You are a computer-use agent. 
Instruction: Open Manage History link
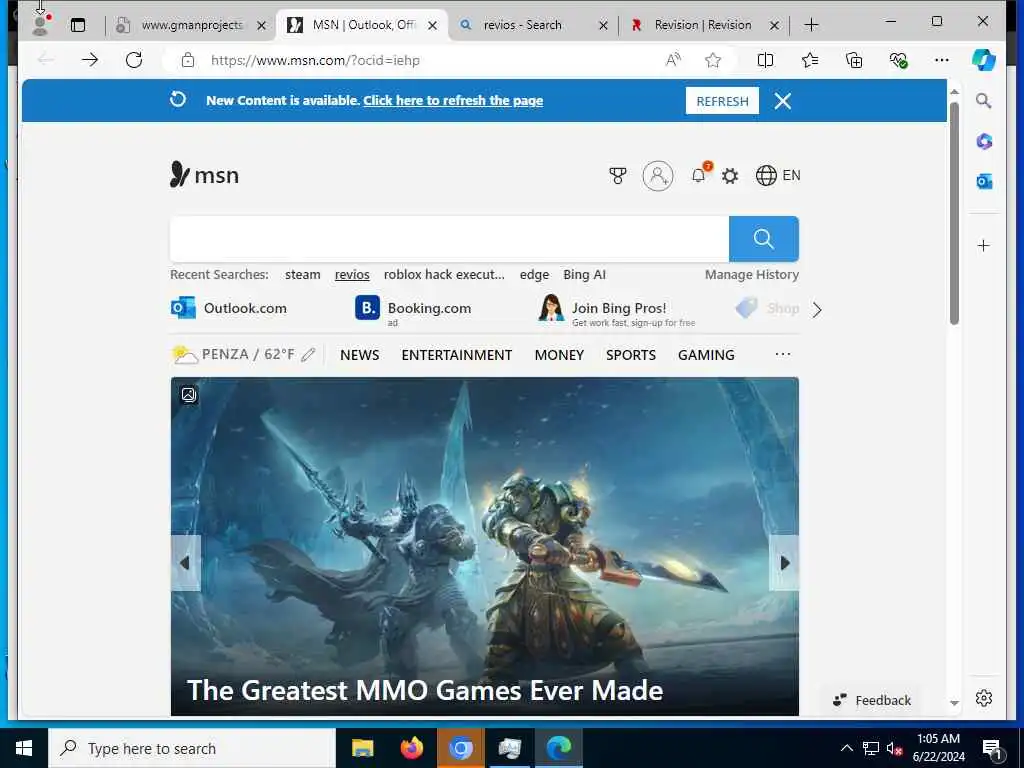(752, 274)
